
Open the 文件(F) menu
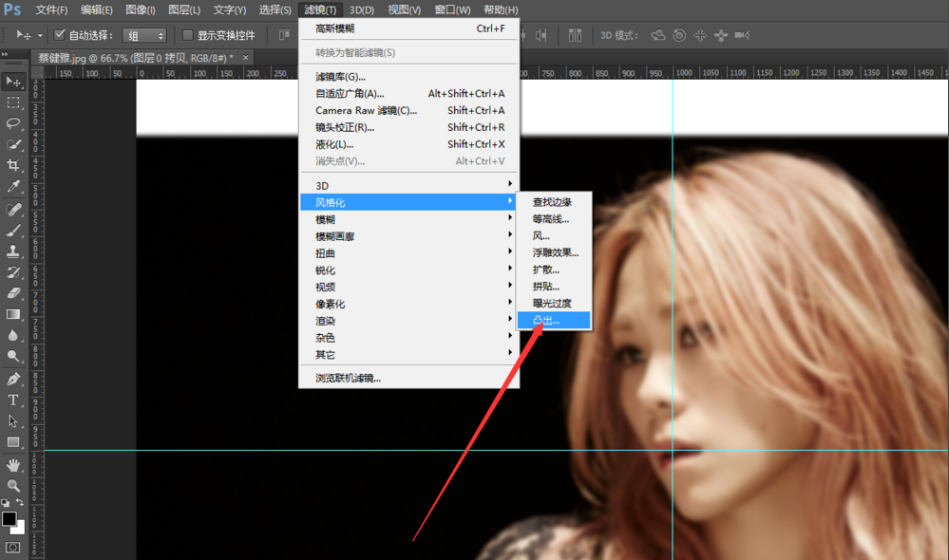(x=51, y=10)
